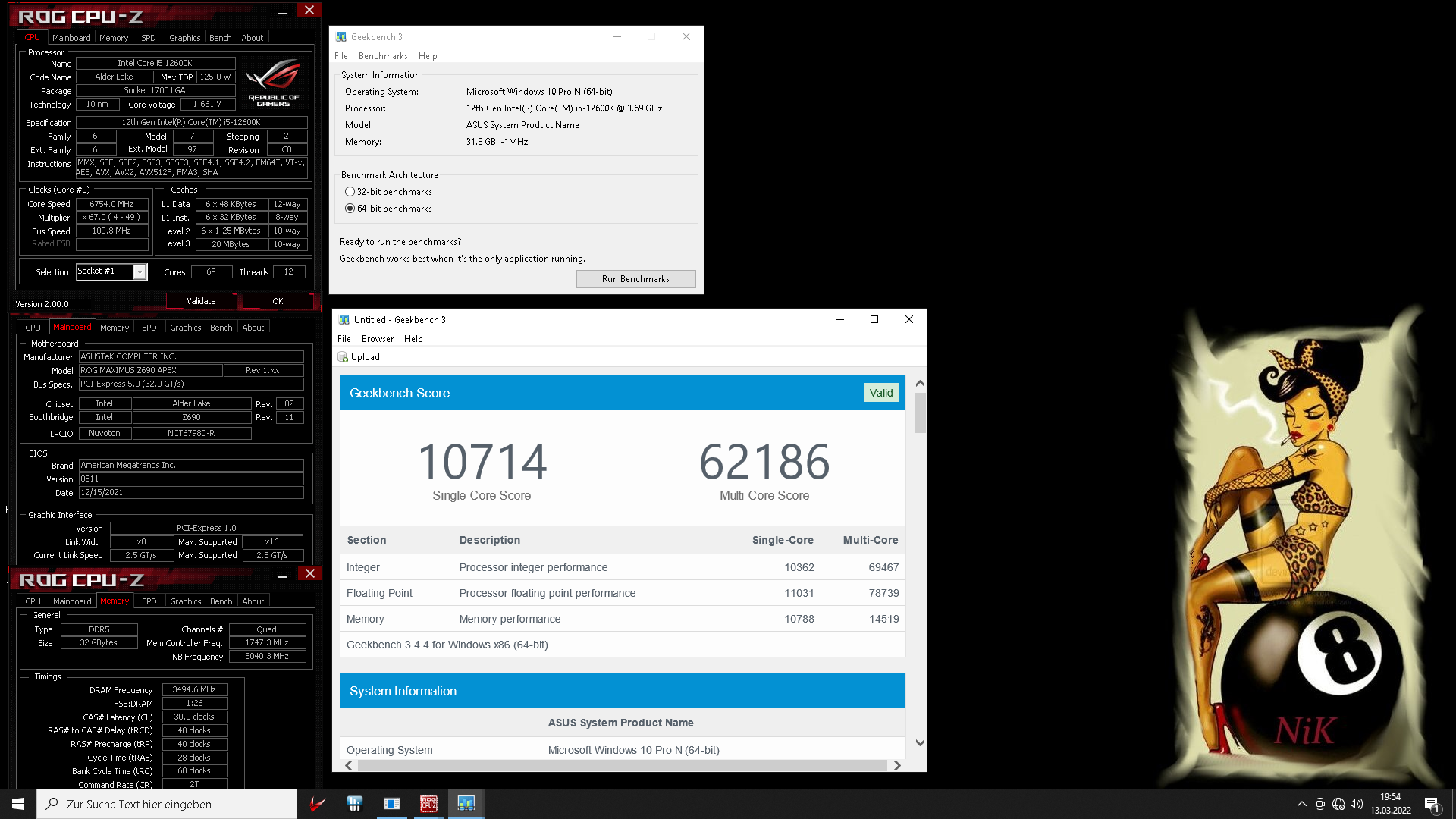Image resolution: width=1456 pixels, height=819 pixels.
Task: Open the Windows notification center icon
Action: 1432,805
